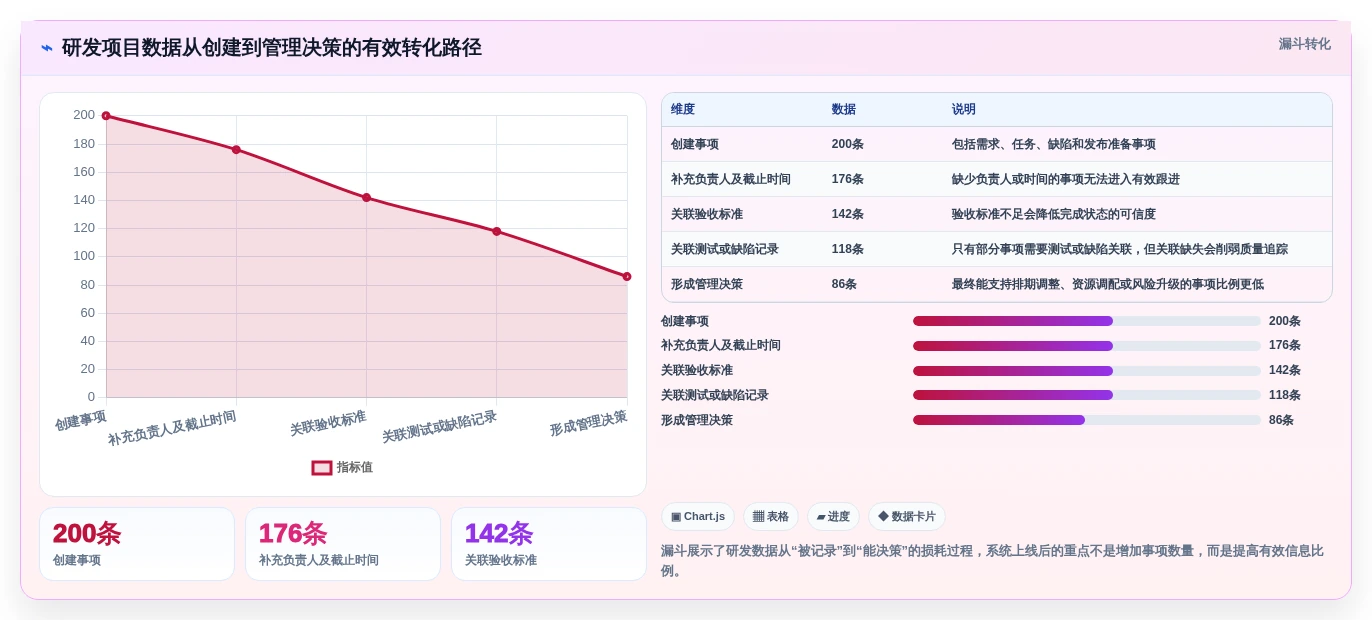Click the 形成管理决策 label in progress list
This screenshot has height=620, width=1372.
click(x=697, y=421)
